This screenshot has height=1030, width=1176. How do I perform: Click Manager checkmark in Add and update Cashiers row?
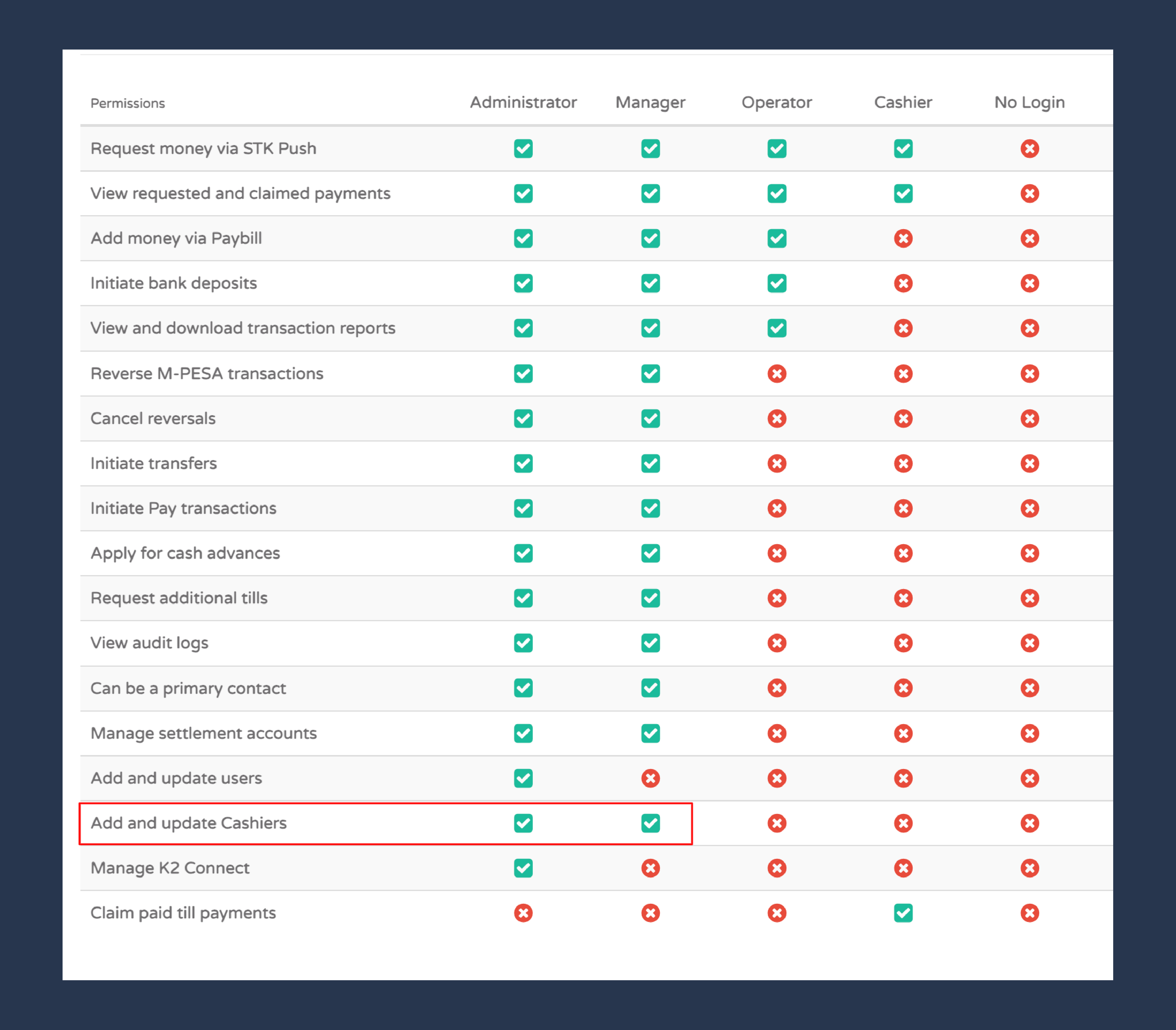[650, 823]
